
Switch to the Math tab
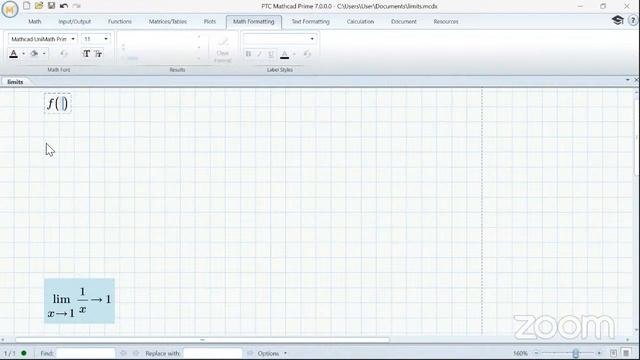coord(35,21)
